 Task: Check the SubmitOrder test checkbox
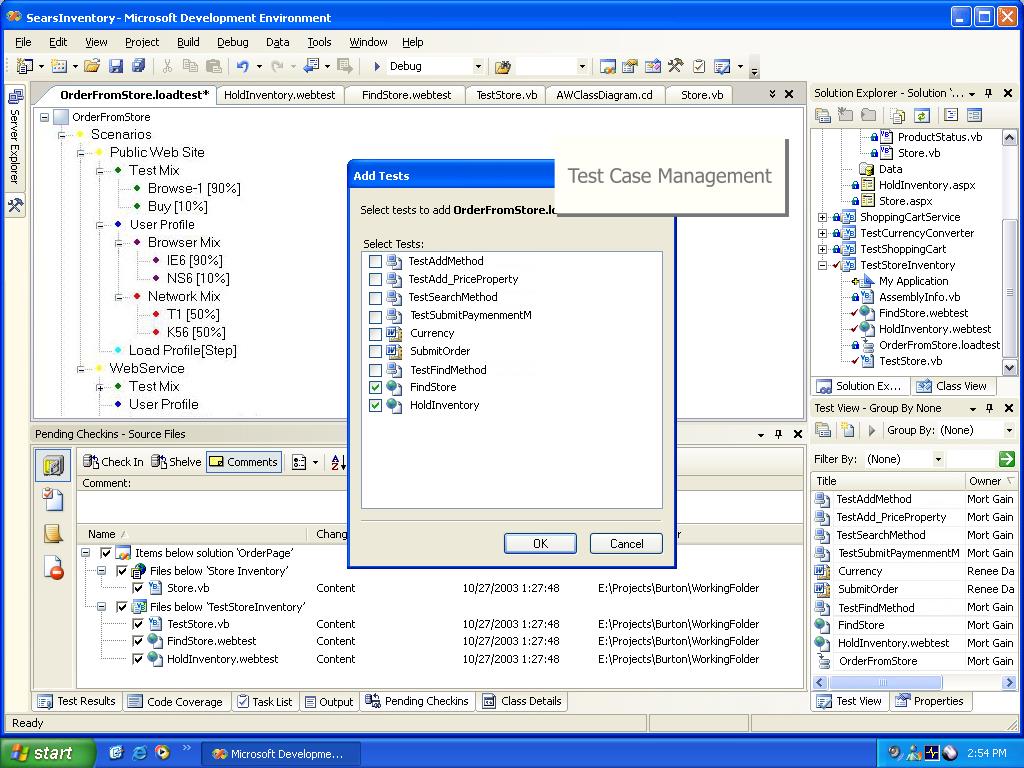pos(376,351)
